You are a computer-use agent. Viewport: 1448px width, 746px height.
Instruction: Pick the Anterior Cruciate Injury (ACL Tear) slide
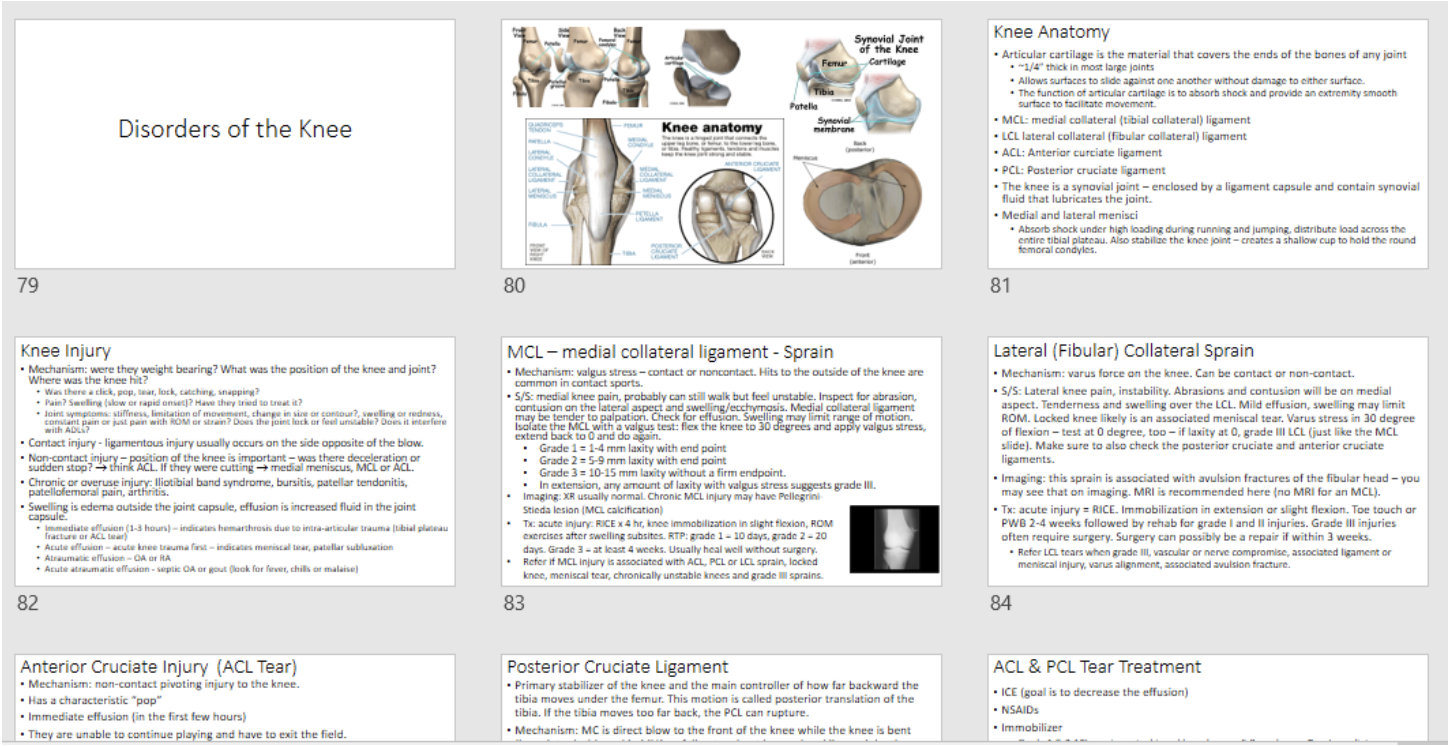235,698
